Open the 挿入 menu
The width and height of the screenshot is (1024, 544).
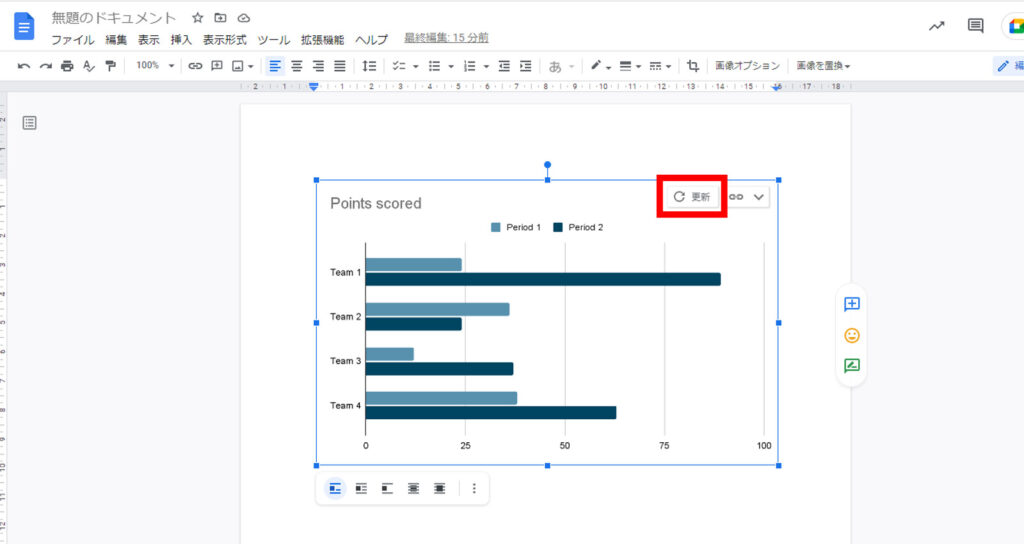pos(181,40)
